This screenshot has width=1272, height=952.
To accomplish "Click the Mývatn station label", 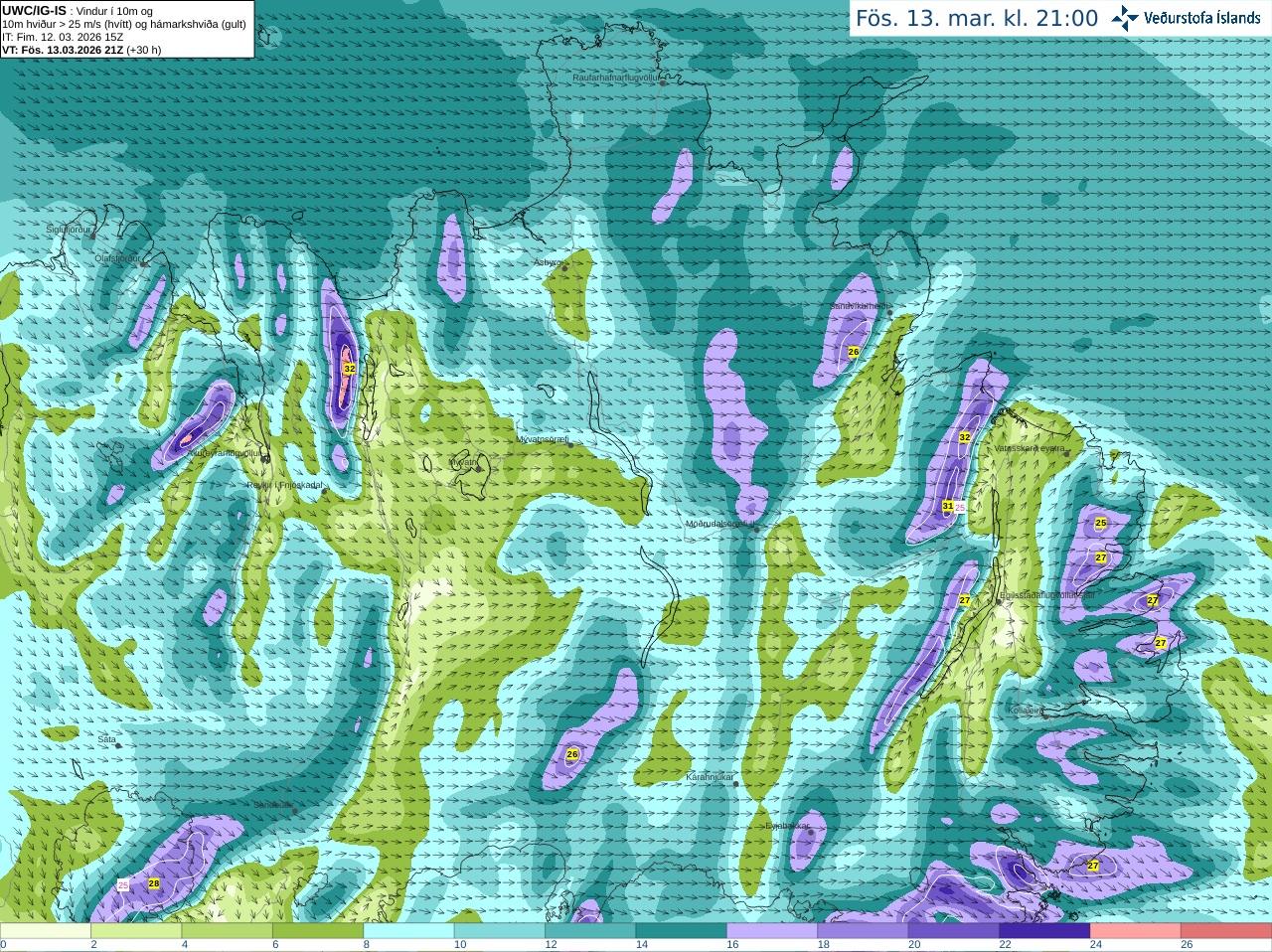I will (463, 462).
